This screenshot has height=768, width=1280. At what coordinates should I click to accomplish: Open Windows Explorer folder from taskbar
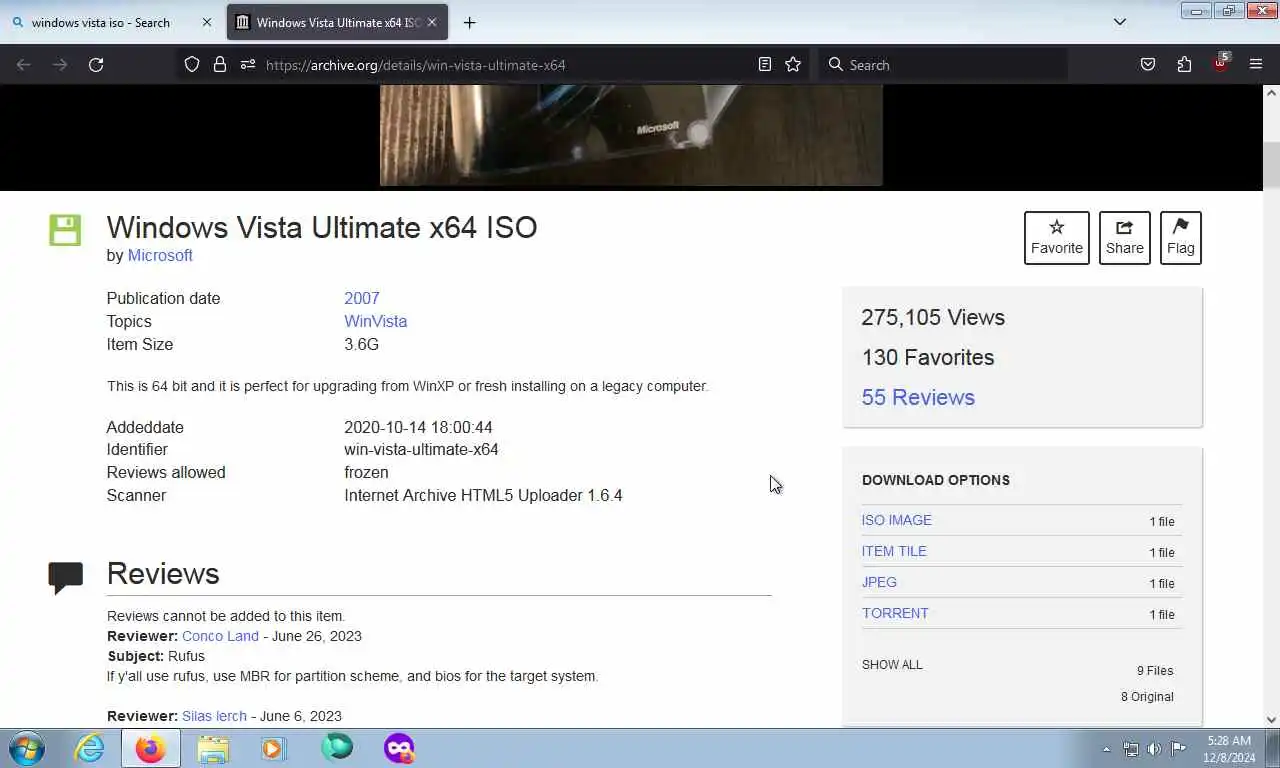coord(213,748)
